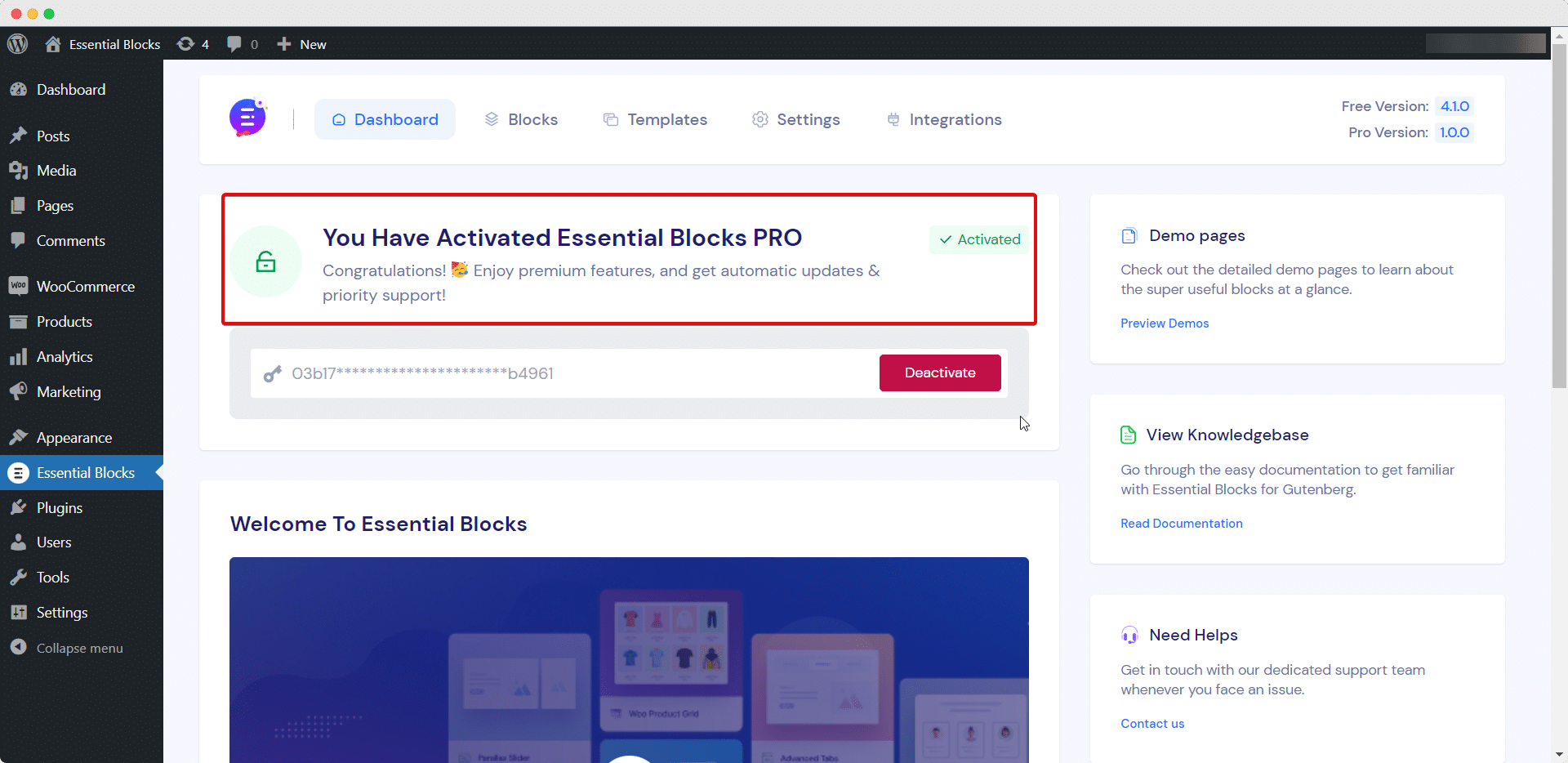Click the Marketing megaphone icon

pyautogui.click(x=18, y=390)
